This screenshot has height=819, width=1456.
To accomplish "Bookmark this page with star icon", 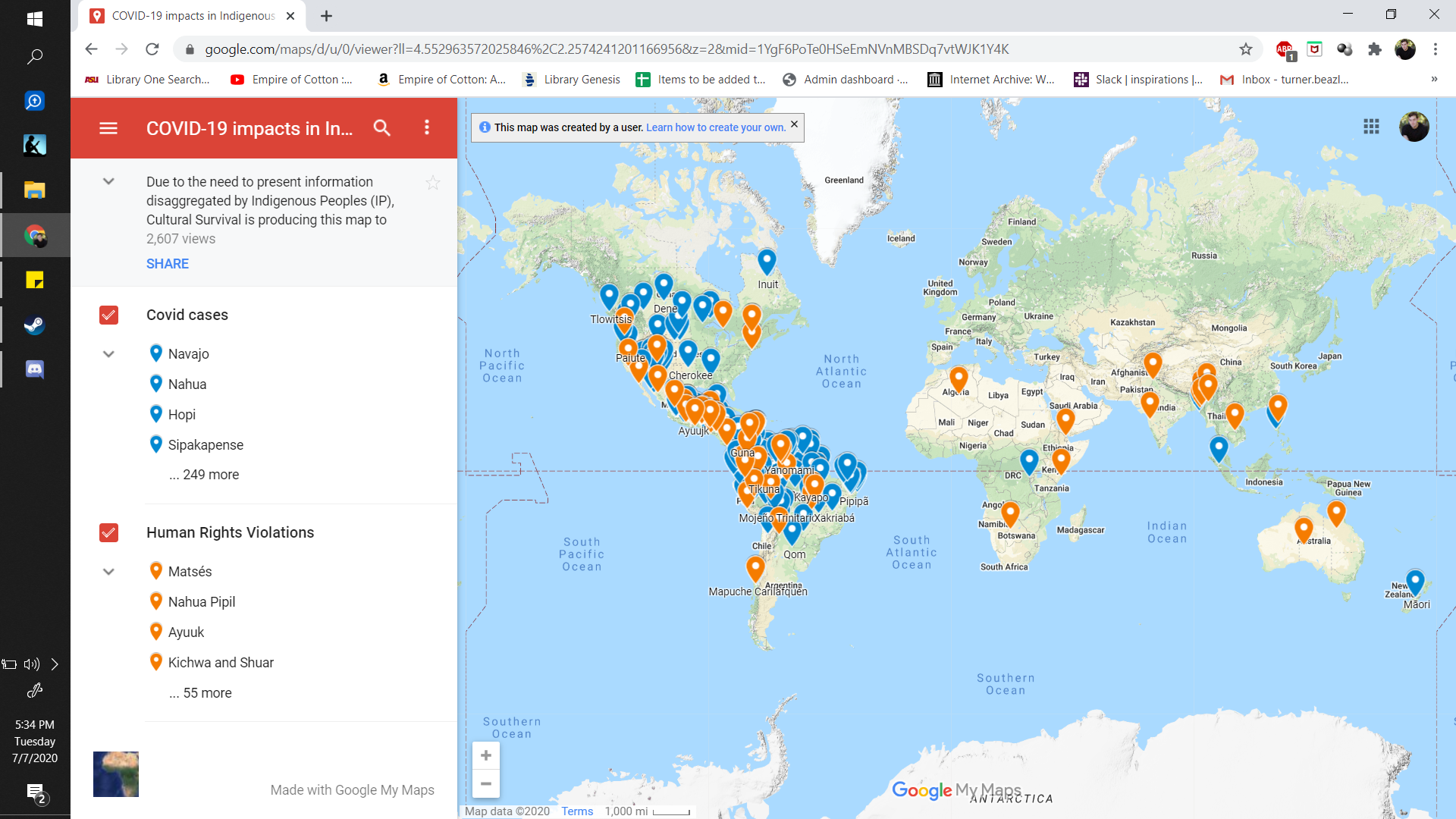I will click(1245, 49).
